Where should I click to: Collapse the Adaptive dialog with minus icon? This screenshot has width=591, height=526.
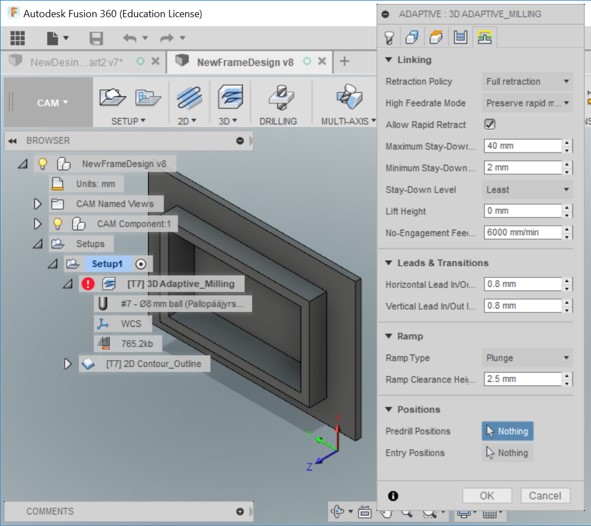pos(385,14)
